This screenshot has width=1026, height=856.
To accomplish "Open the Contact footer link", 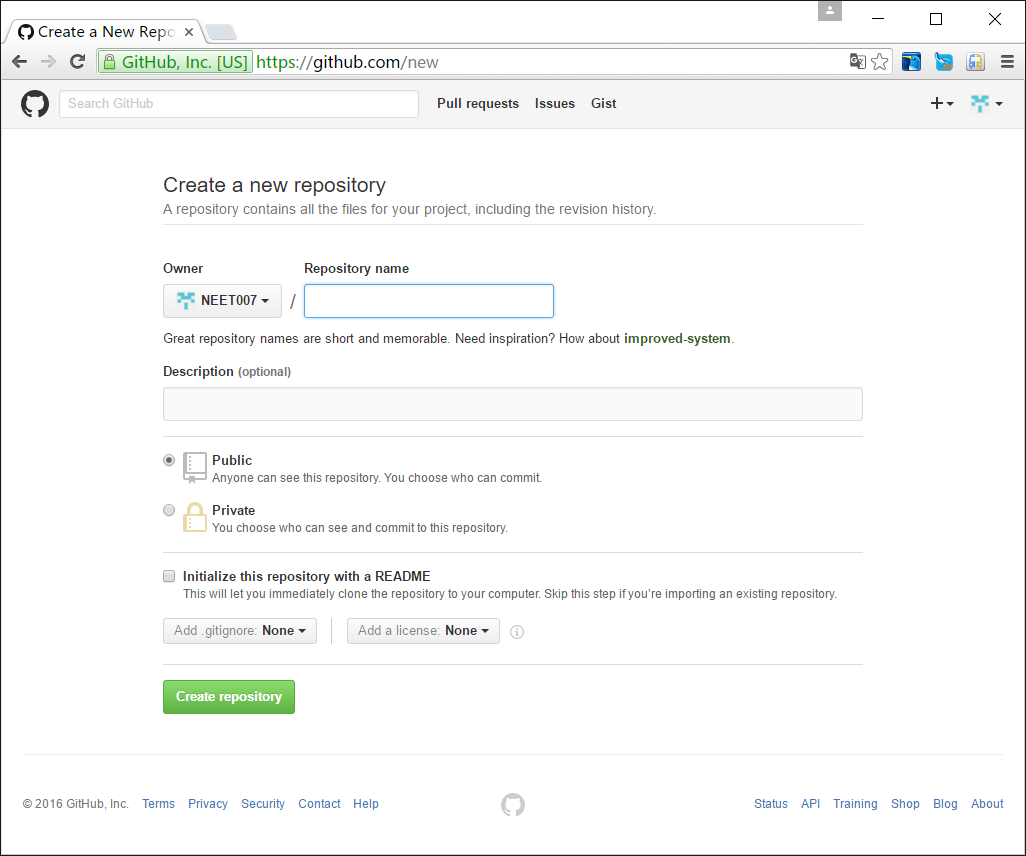I will (319, 804).
